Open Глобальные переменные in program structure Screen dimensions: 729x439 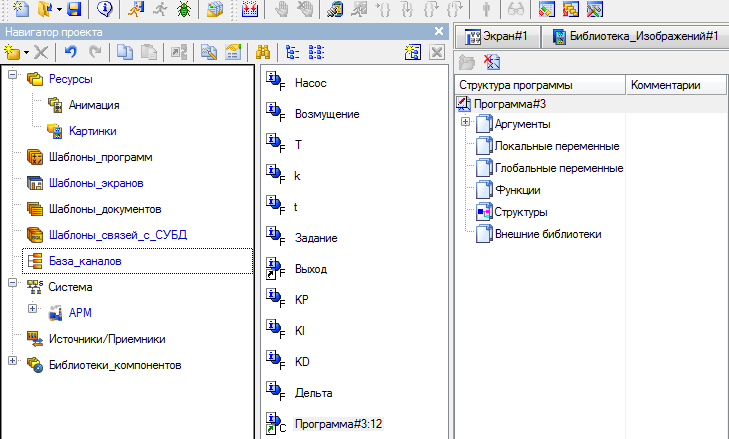click(x=559, y=168)
